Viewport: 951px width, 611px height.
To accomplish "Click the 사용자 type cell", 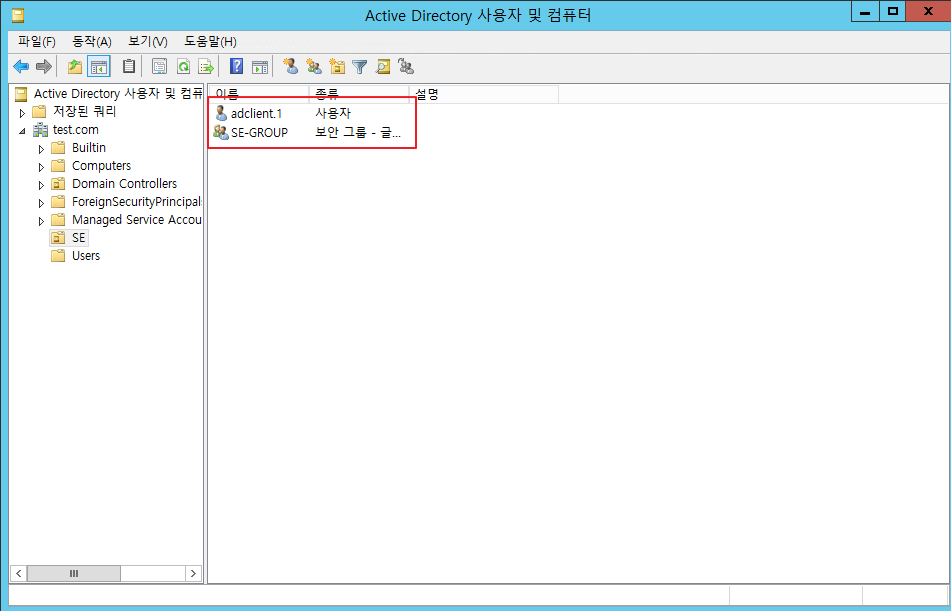I will (x=333, y=113).
